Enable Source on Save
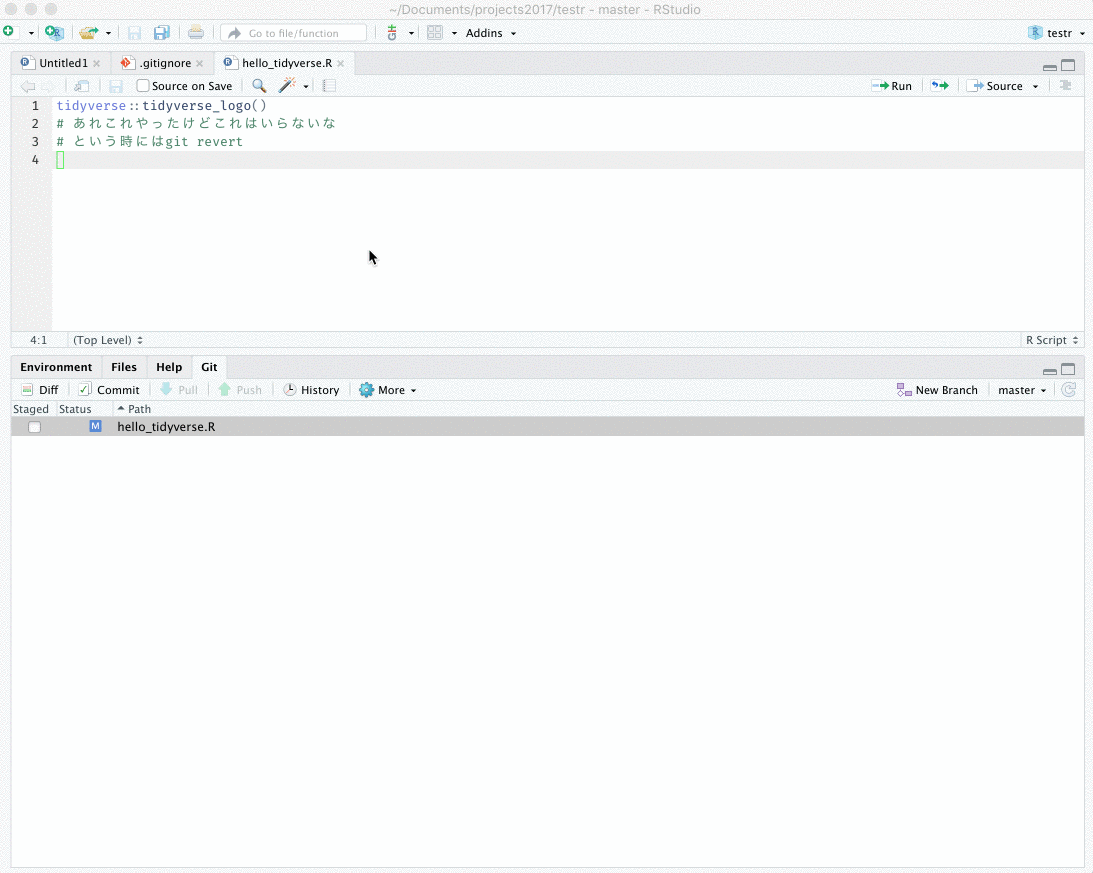This screenshot has width=1093, height=873. pos(143,85)
